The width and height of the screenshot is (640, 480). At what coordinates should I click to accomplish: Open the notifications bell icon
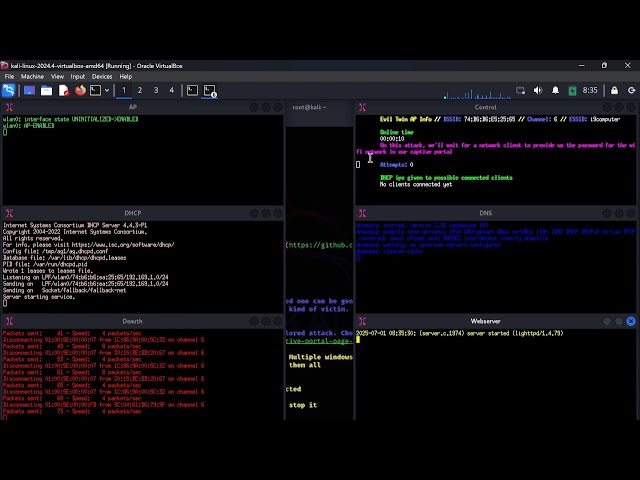pyautogui.click(x=556, y=90)
